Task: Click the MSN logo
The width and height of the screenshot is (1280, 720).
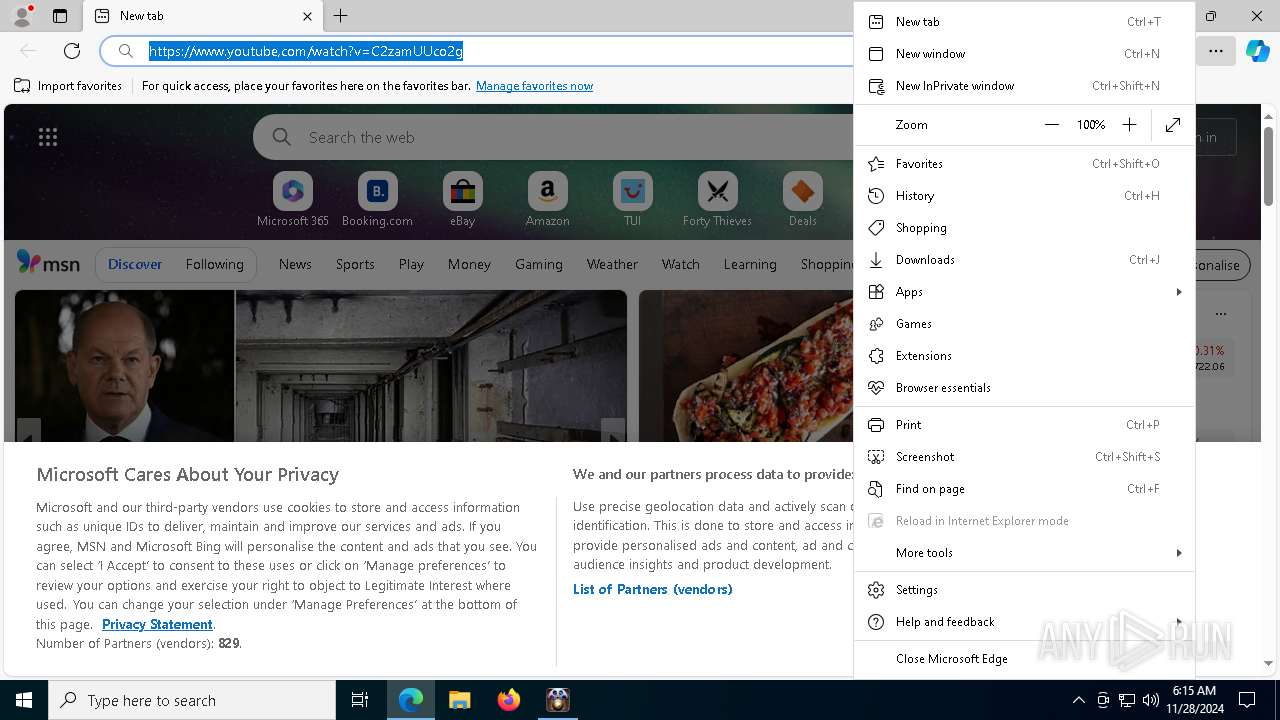Action: pos(48,263)
